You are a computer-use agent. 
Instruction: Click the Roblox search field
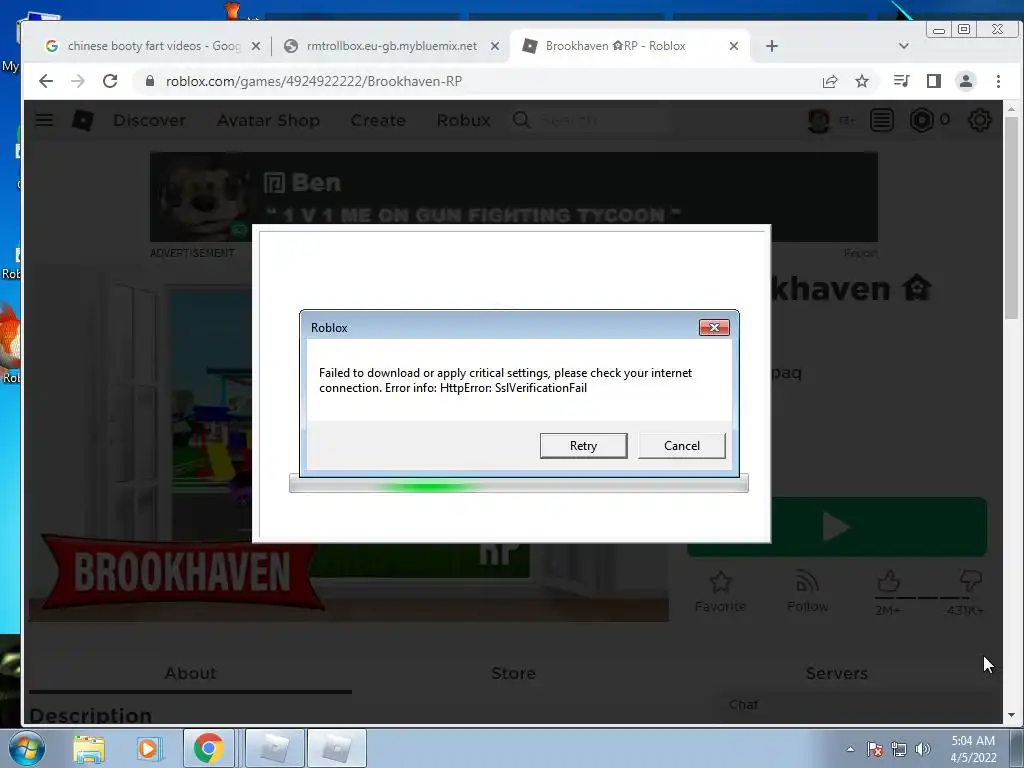pos(591,120)
